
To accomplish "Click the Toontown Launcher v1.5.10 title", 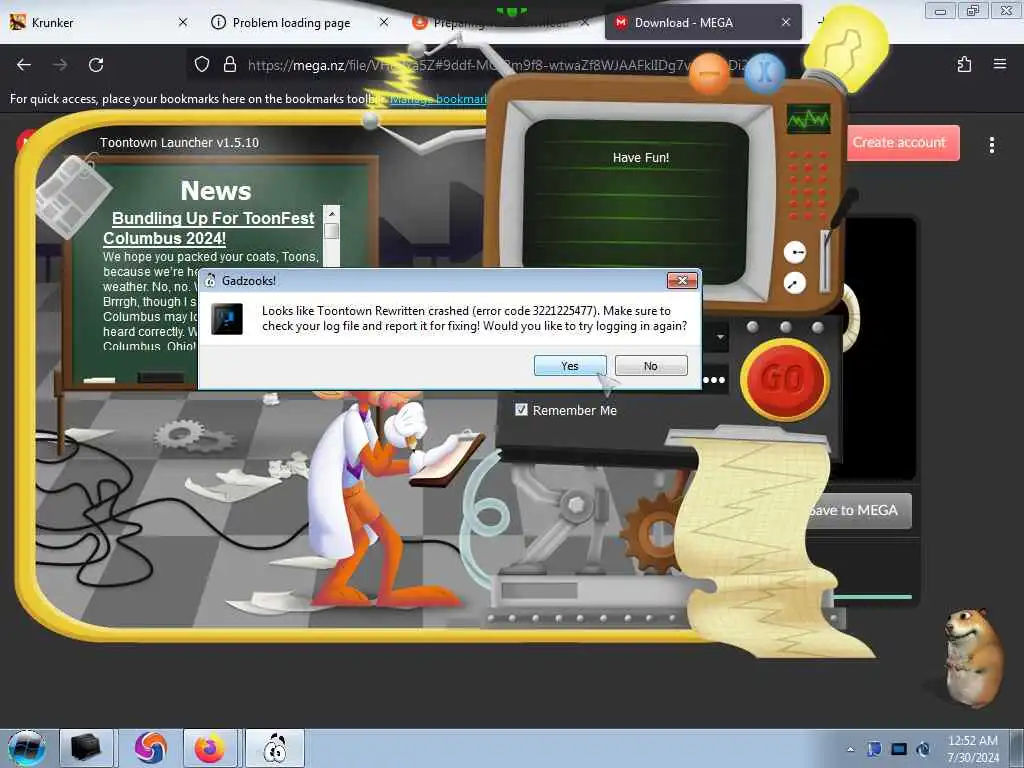I will [179, 142].
